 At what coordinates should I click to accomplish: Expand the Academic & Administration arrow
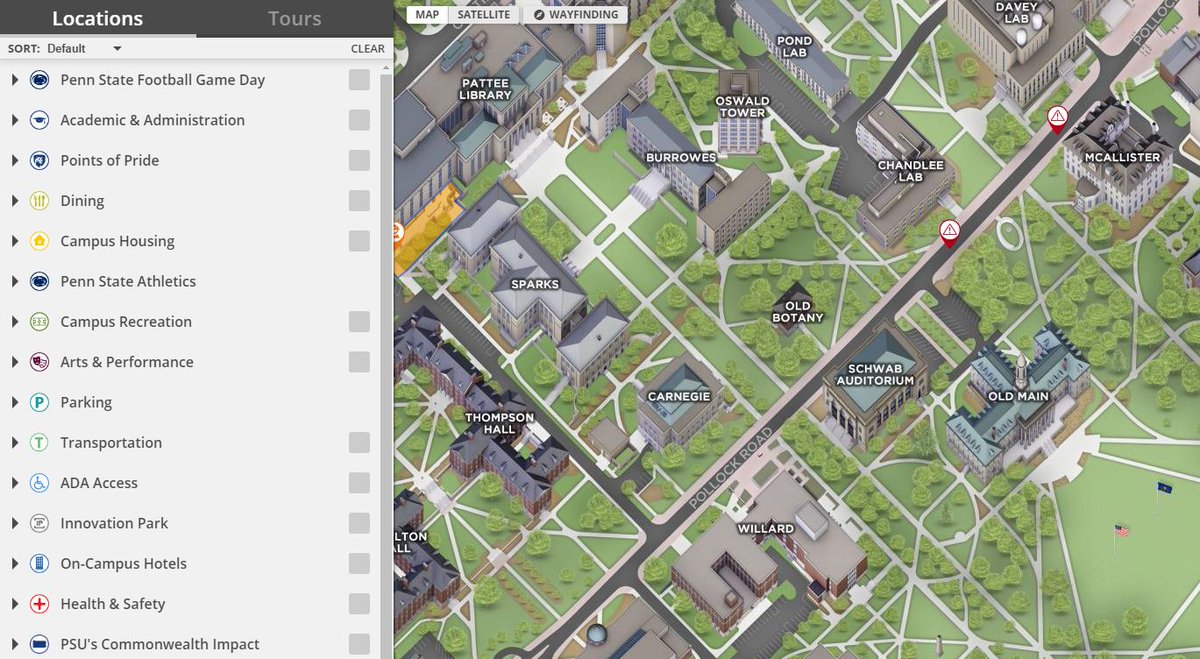coord(15,120)
